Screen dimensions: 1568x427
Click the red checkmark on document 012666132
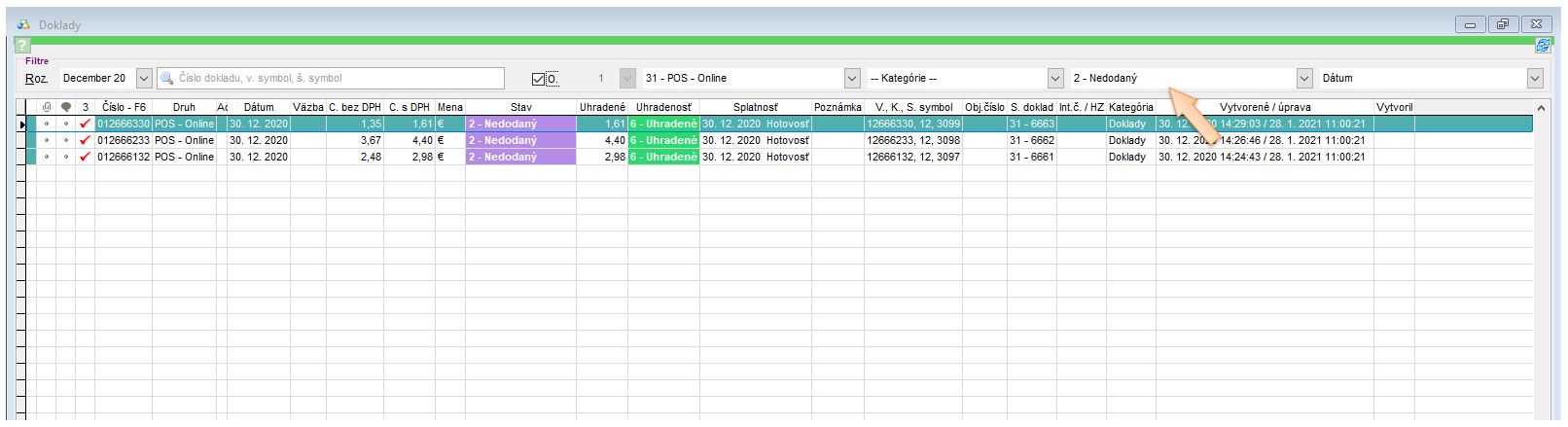pos(86,157)
